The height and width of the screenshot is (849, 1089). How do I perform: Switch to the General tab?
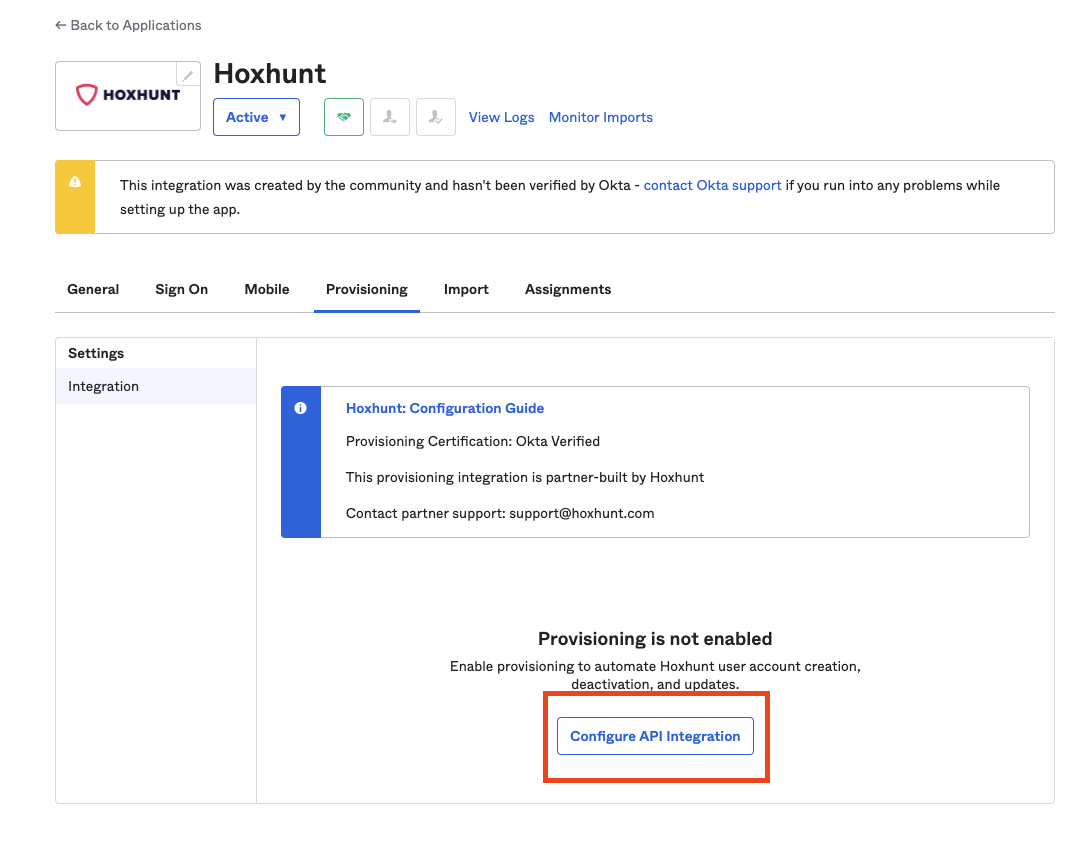click(x=93, y=290)
